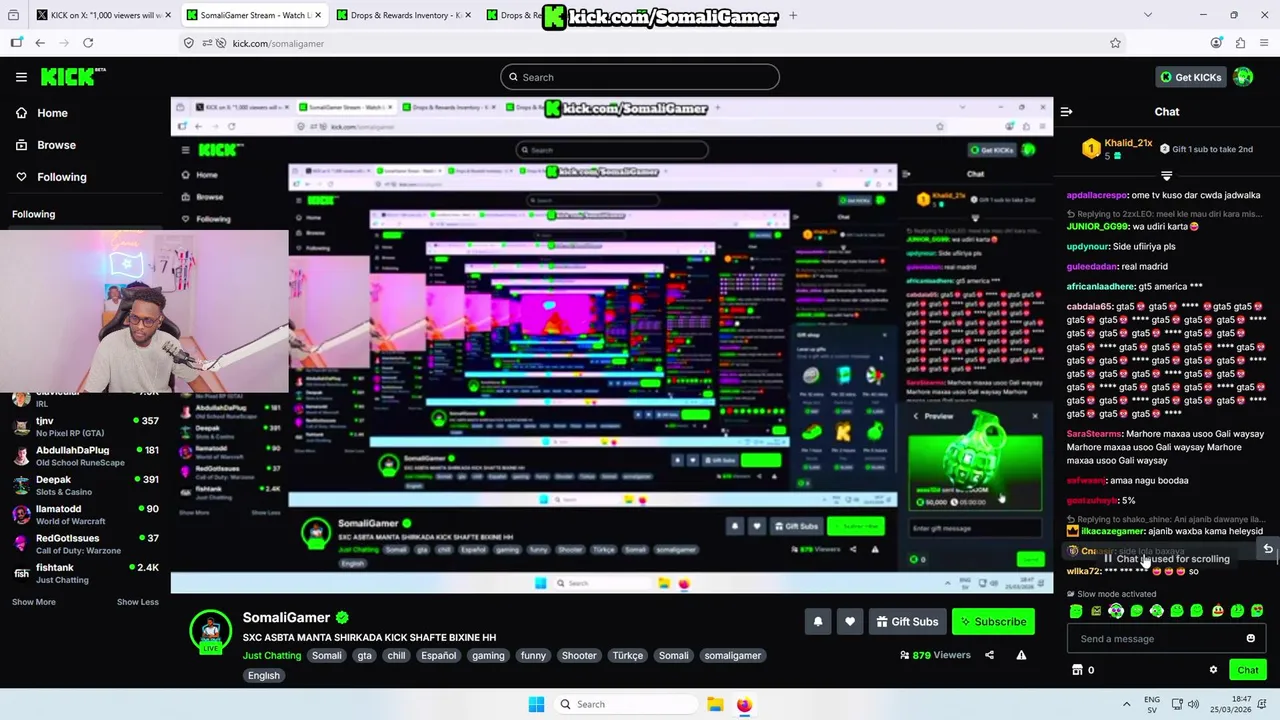Viewport: 1280px width, 720px height.
Task: Select the gta tag
Action: click(x=364, y=656)
